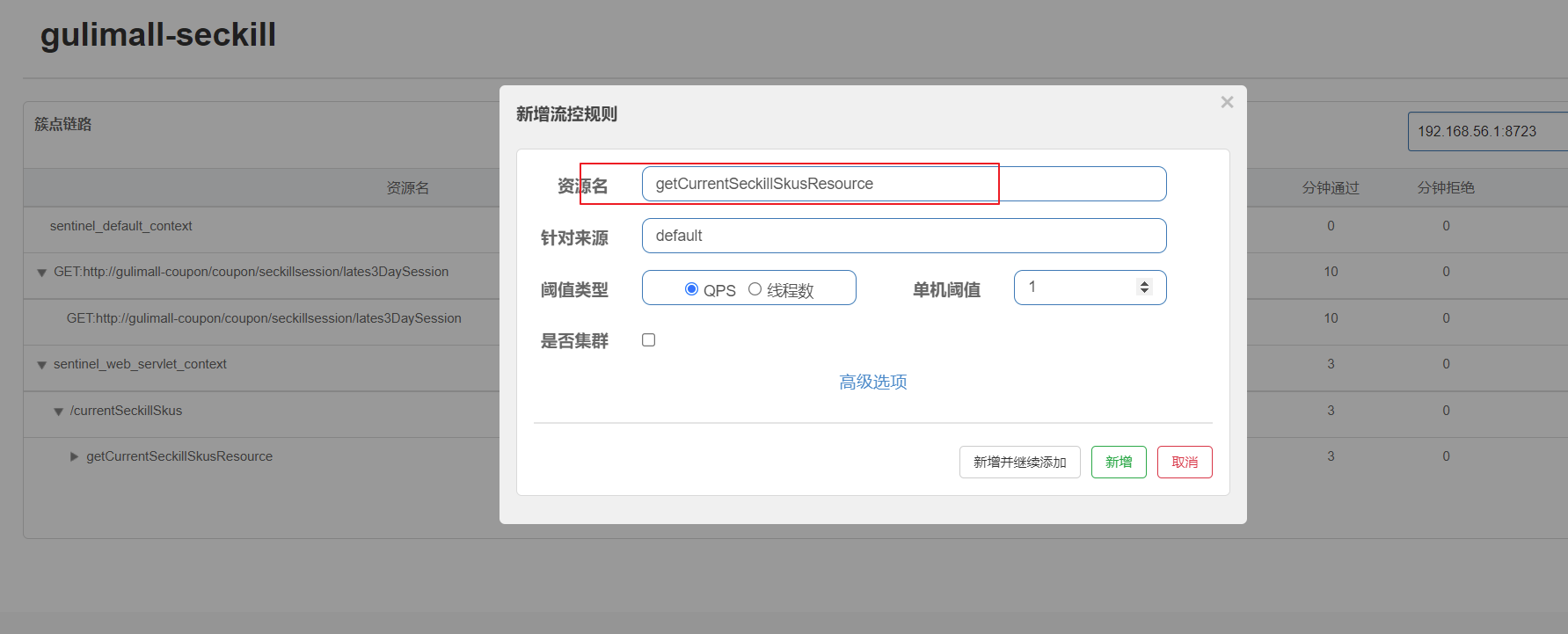
Task: Click the indented child GET lates3DaySession row
Action: click(x=264, y=318)
